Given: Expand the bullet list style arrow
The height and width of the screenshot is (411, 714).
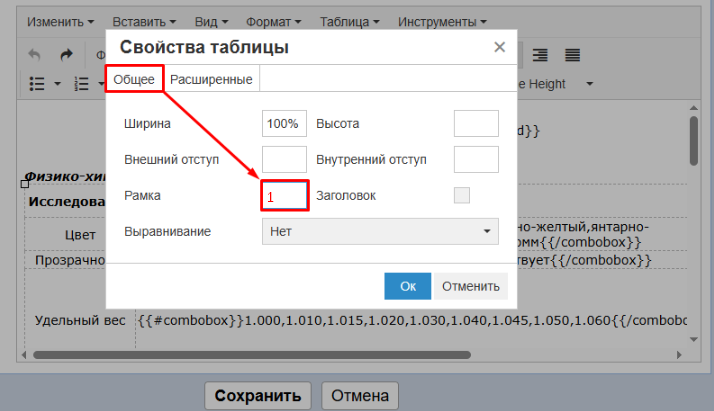Looking at the screenshot, I should point(58,84).
